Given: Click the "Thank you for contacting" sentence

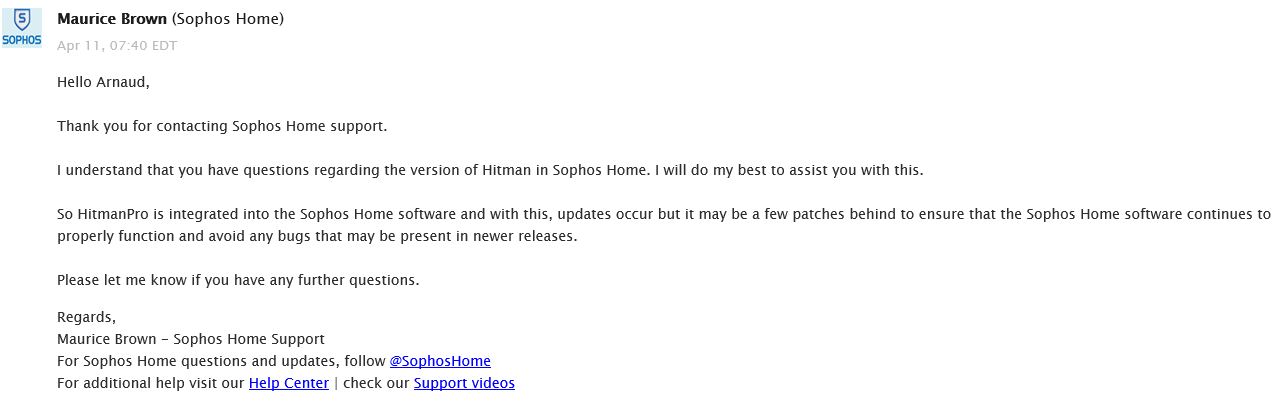Looking at the screenshot, I should click(x=221, y=126).
